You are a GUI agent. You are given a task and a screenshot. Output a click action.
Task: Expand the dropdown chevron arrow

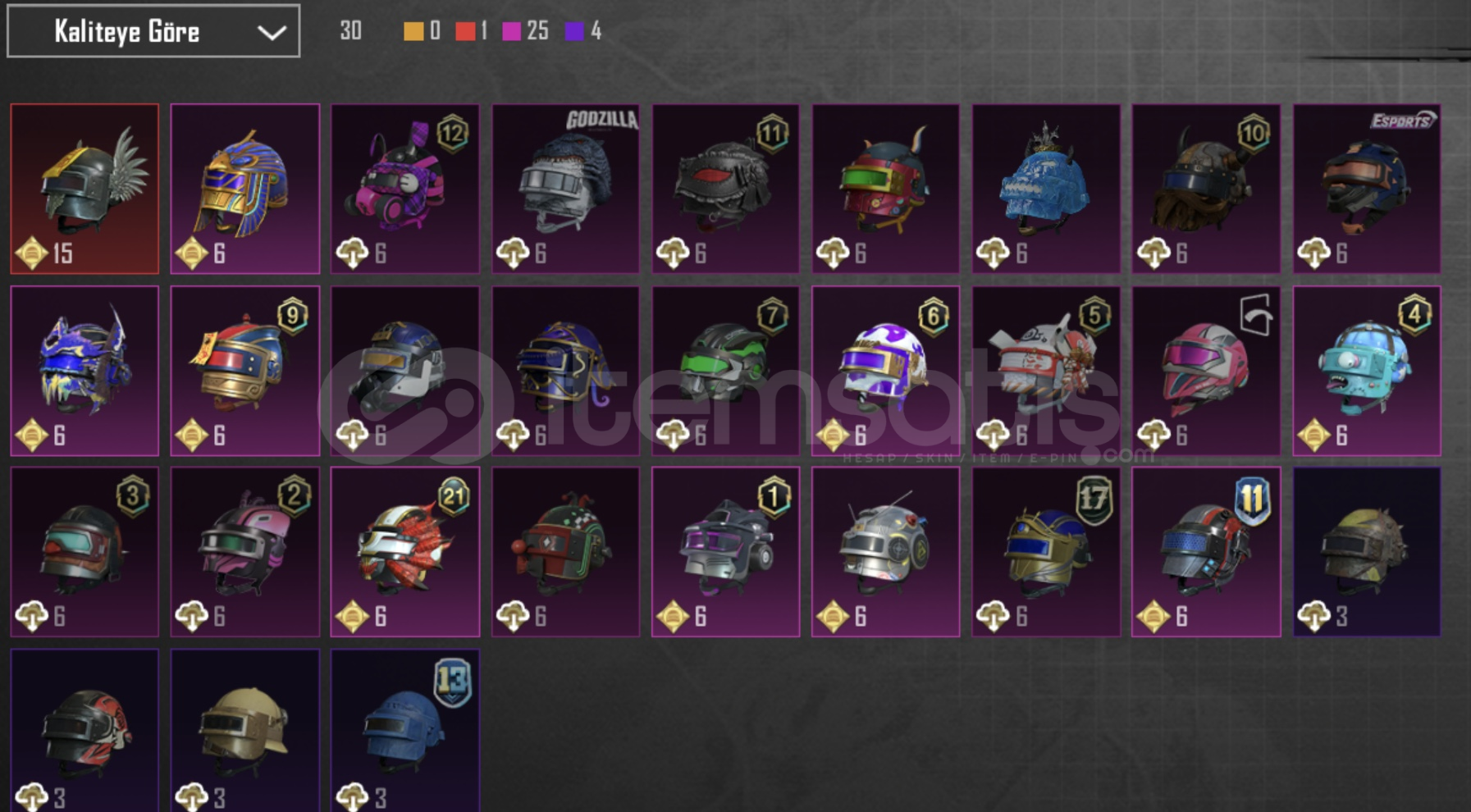(x=272, y=33)
